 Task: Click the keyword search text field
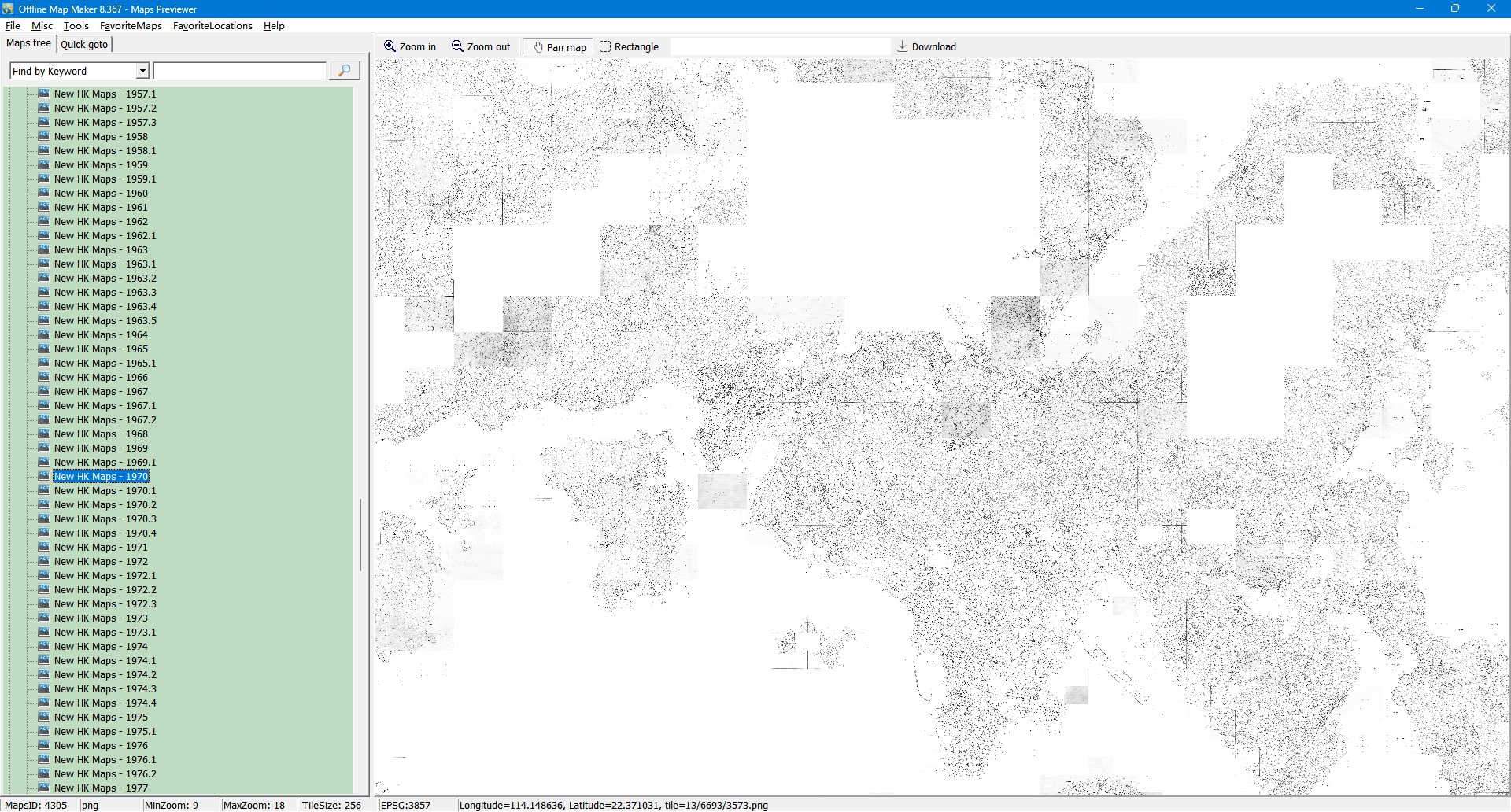point(239,71)
